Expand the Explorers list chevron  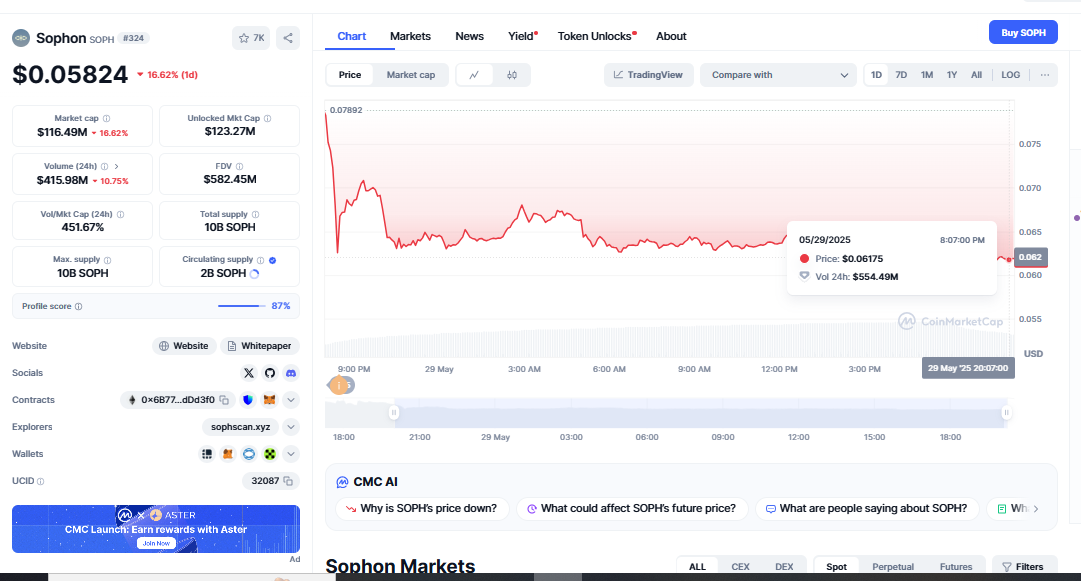(x=291, y=427)
